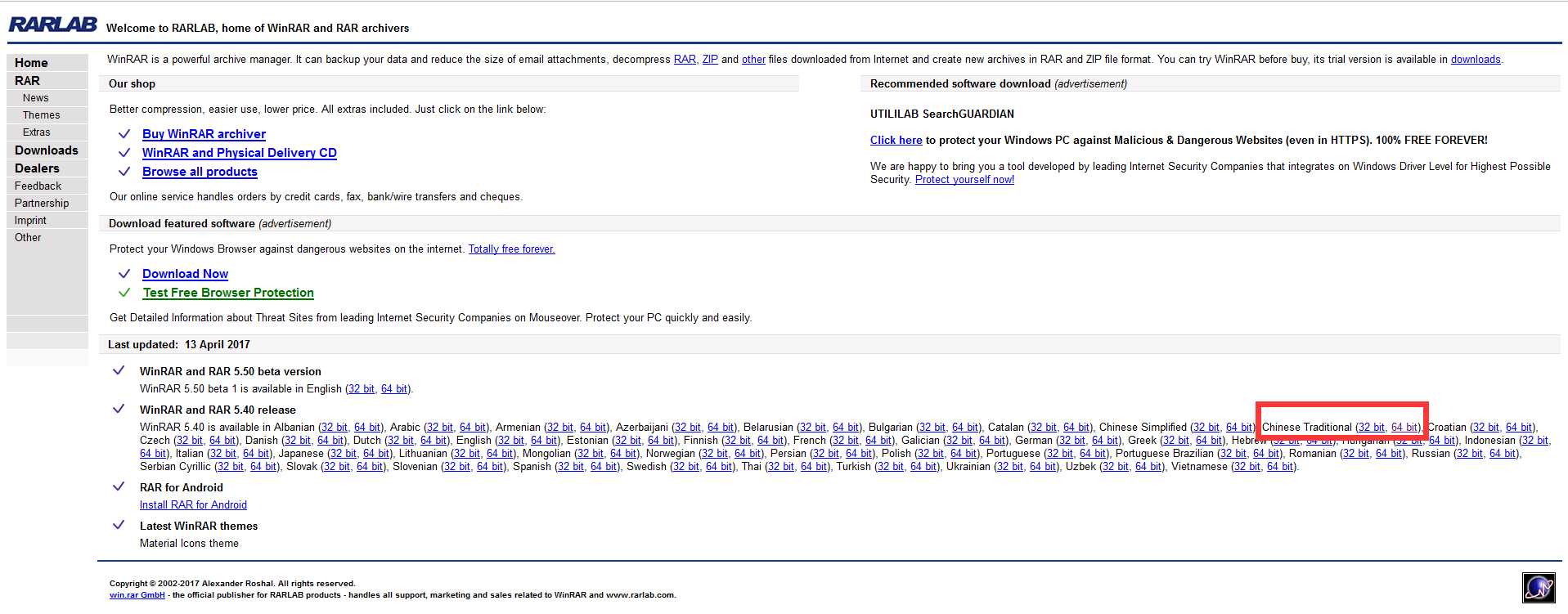Download English 64 bit WinRAR 5.40
The height and width of the screenshot is (614, 1568).
(x=544, y=441)
